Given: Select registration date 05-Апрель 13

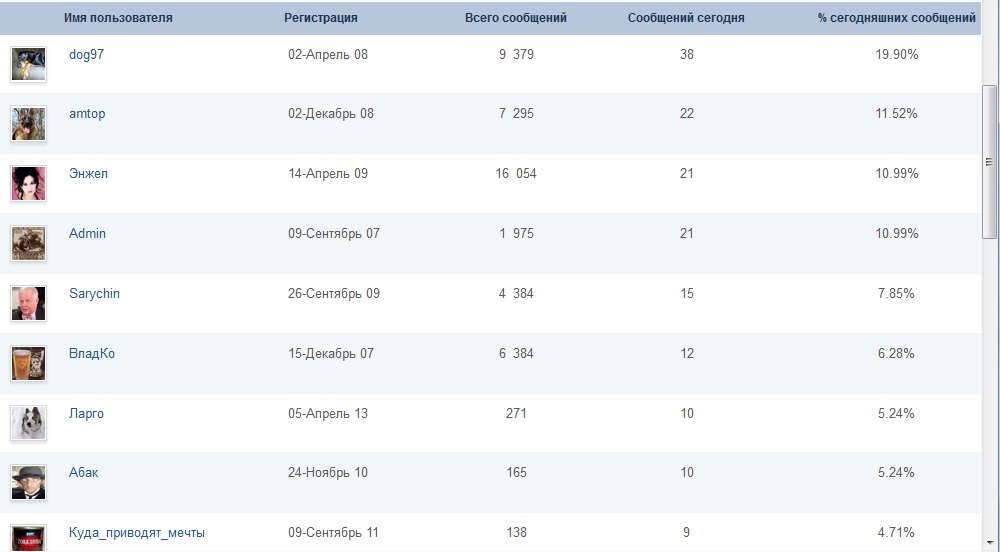Looking at the screenshot, I should pos(328,413).
